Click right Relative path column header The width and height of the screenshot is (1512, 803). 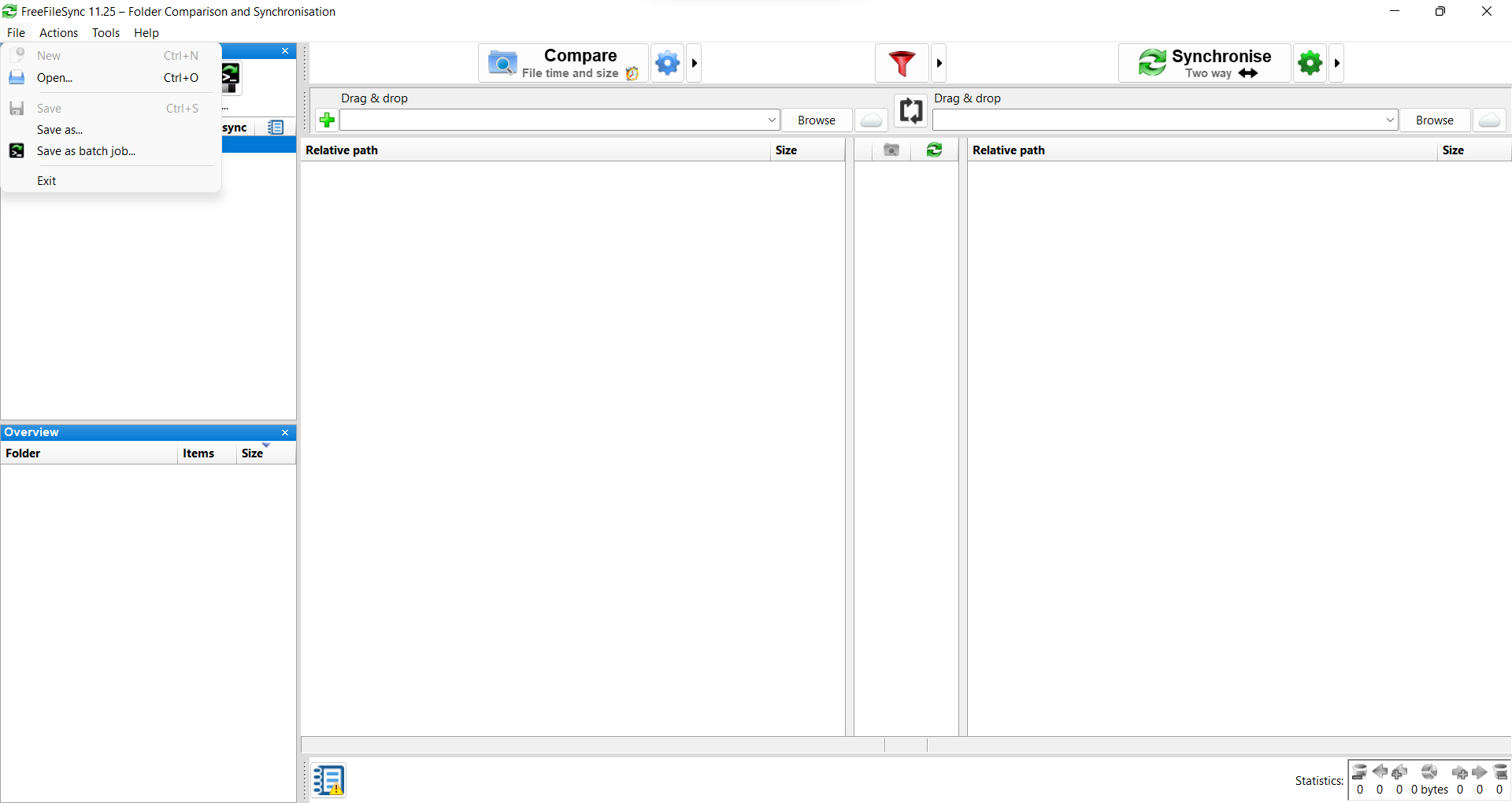tap(1203, 150)
